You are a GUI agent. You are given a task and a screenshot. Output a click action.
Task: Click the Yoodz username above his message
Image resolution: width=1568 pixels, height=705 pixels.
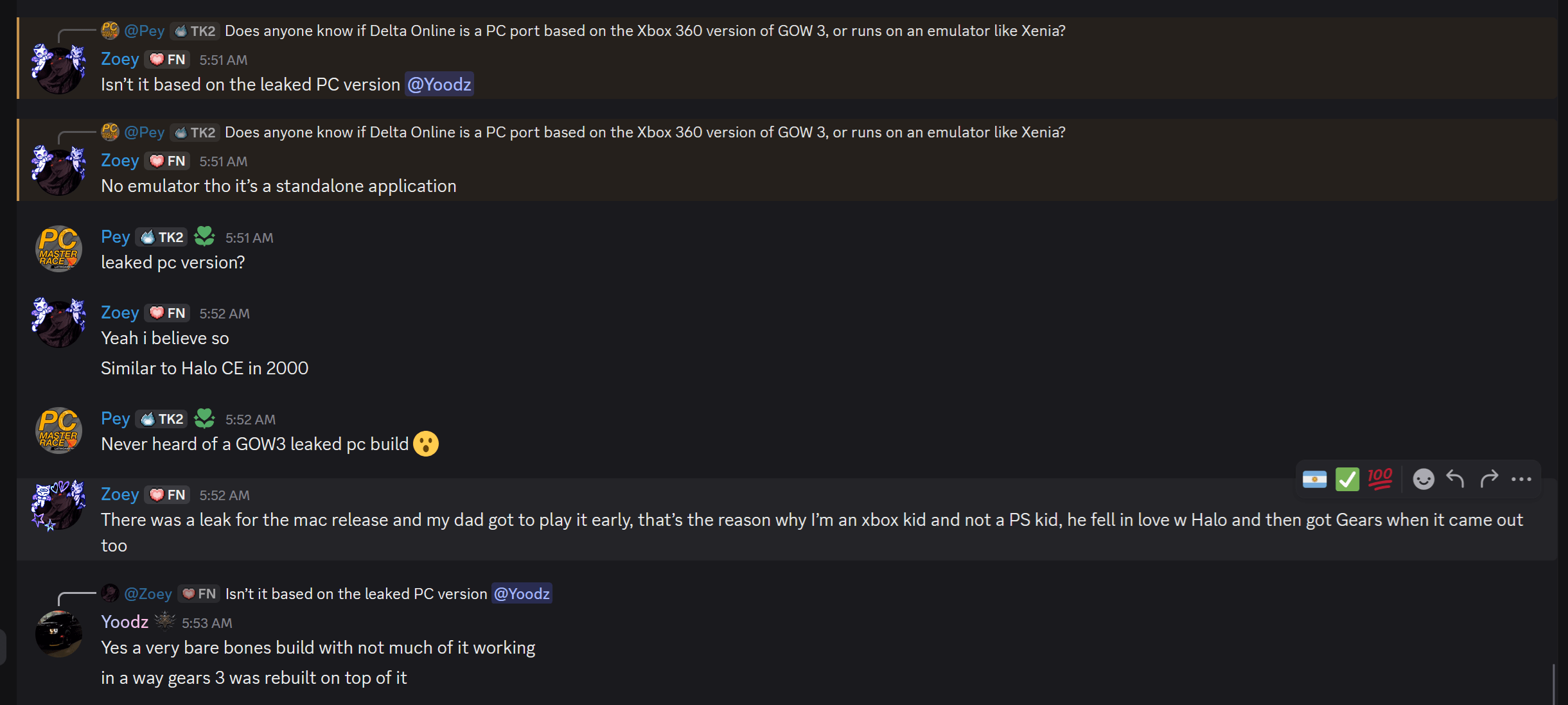coord(125,622)
